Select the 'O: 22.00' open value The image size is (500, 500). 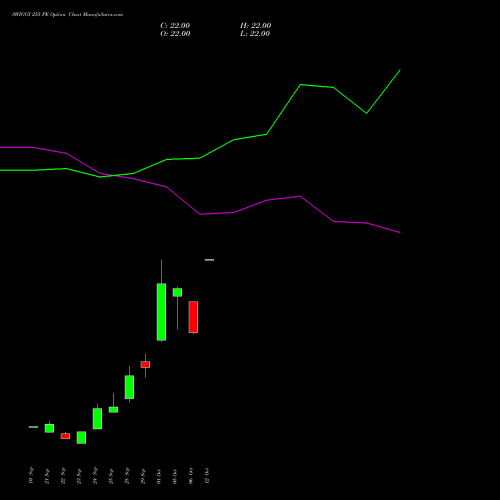[175, 34]
